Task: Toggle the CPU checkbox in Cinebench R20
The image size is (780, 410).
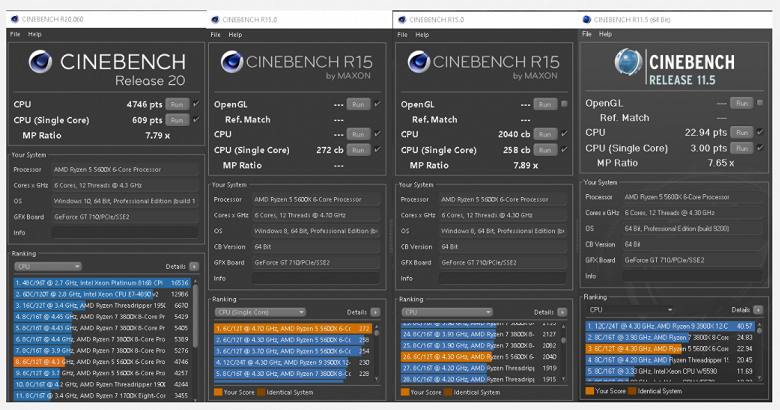Action: (x=196, y=104)
